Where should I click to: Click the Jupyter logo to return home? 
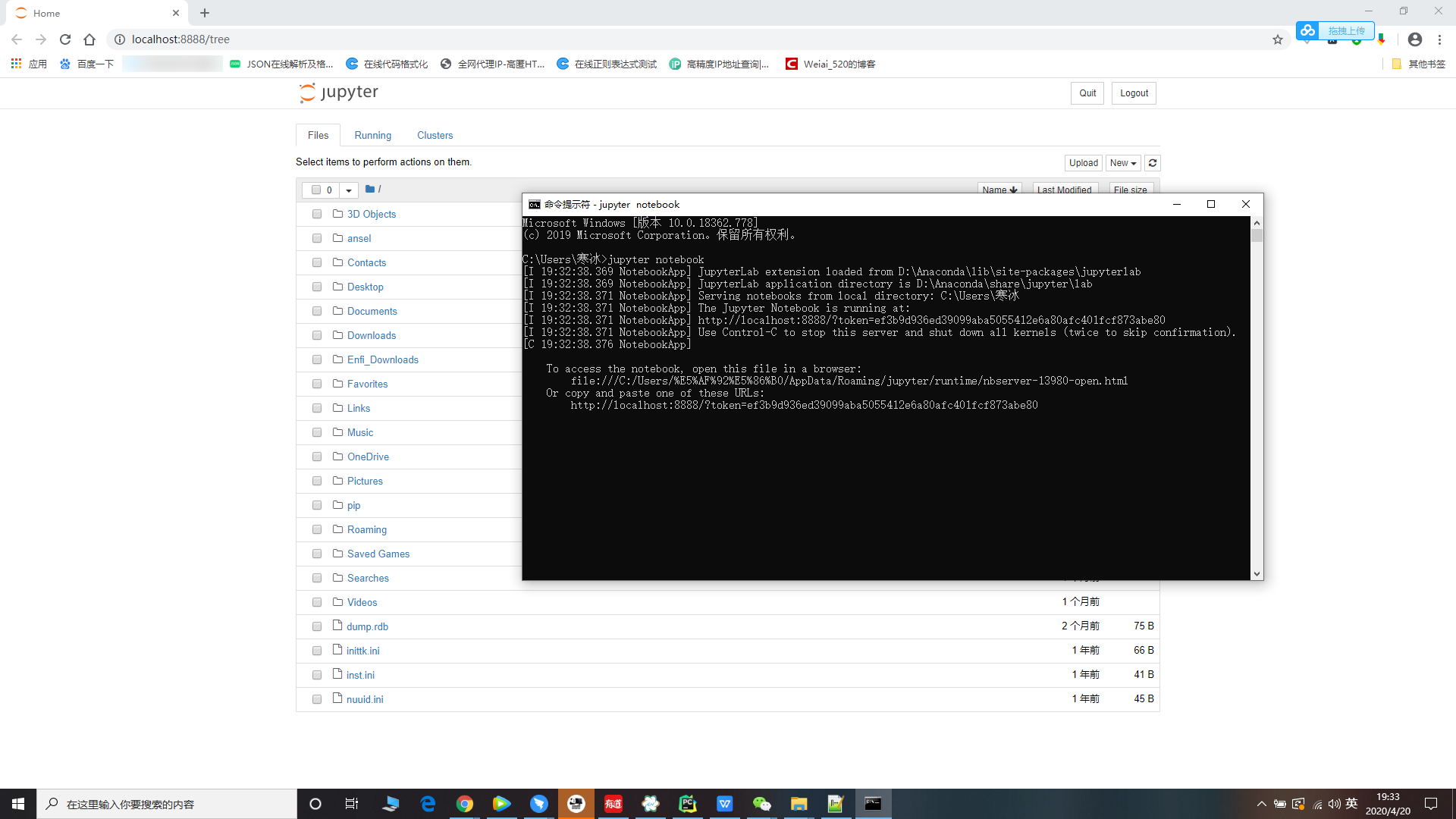[x=337, y=93]
